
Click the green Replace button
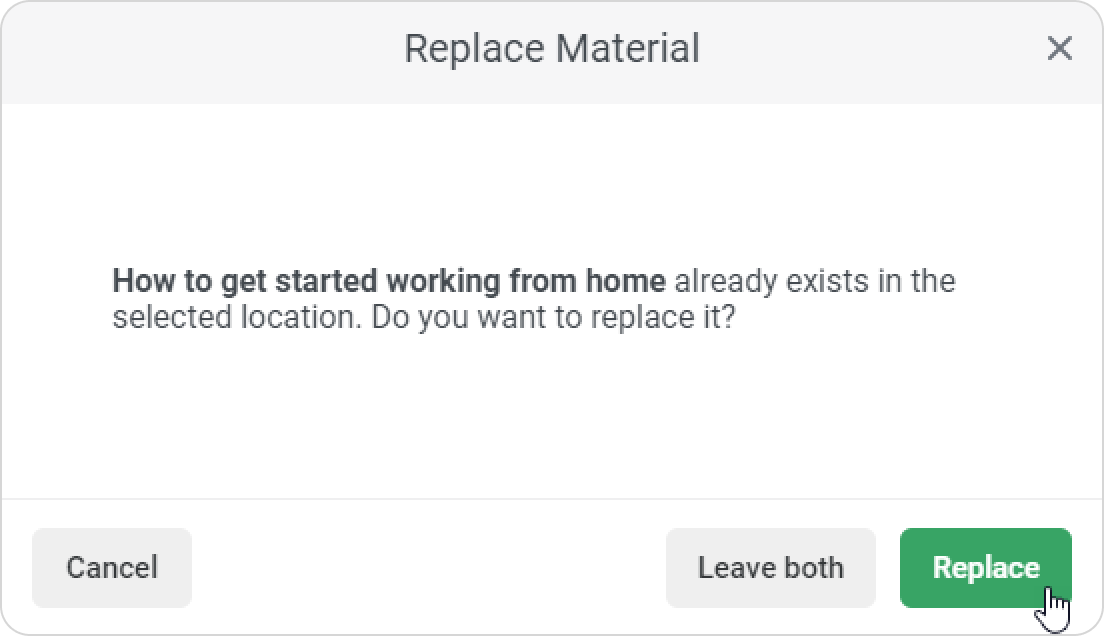click(985, 568)
